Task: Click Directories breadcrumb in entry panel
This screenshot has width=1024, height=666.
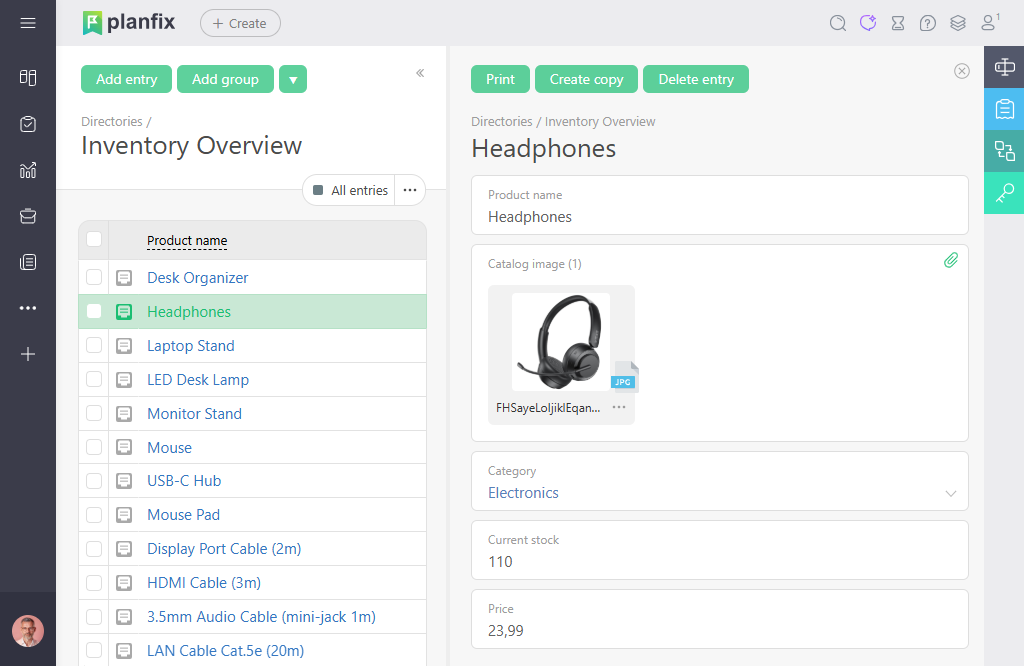Action: pos(502,121)
